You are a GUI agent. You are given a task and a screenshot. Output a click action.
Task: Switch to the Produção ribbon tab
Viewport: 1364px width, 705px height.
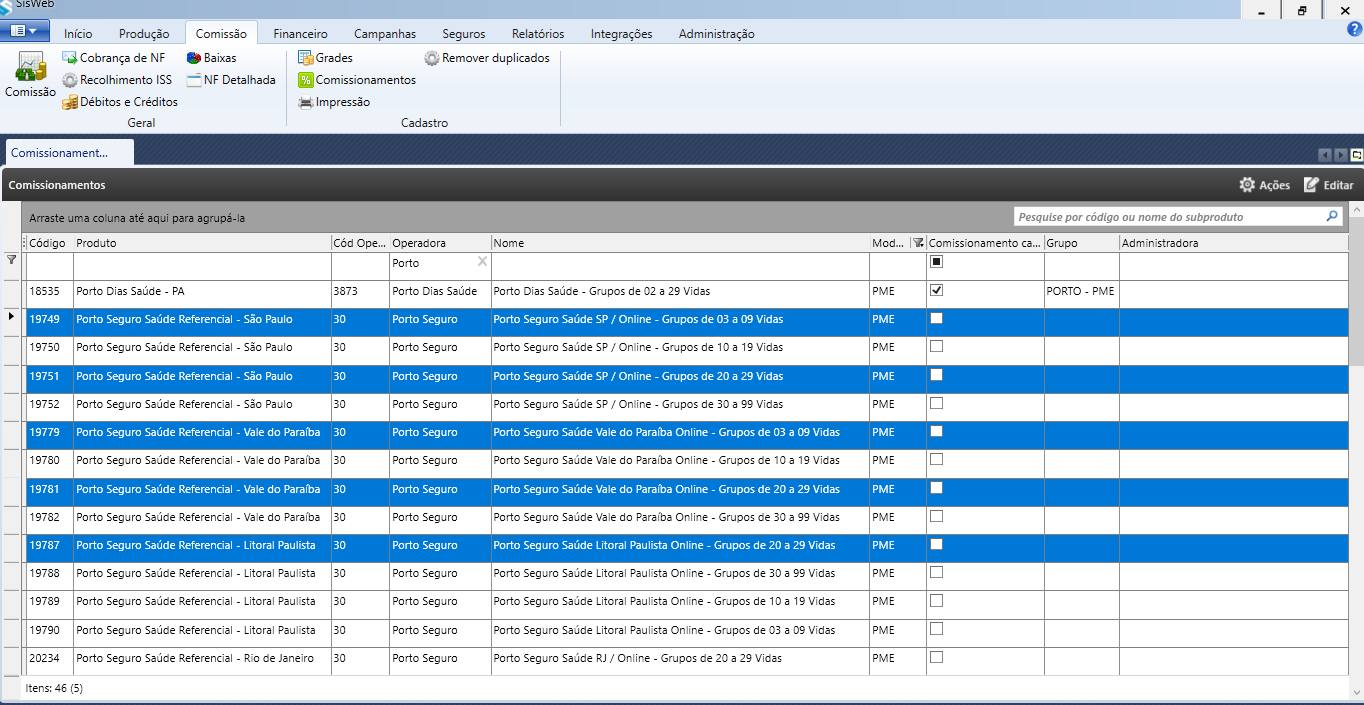point(144,33)
